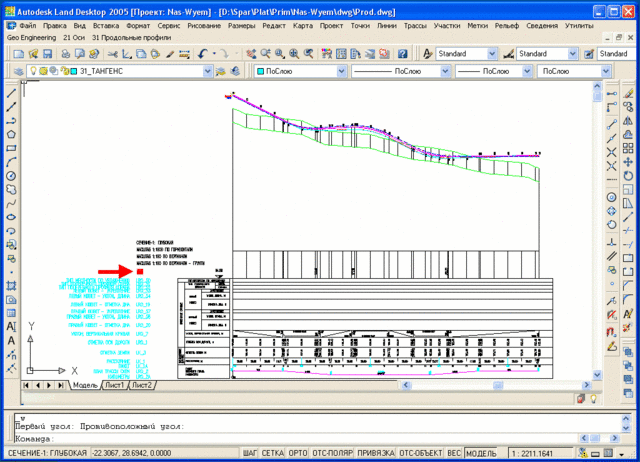Viewport: 640px width, 462px height.
Task: Select the Mirror modify tool
Action: tap(628, 121)
